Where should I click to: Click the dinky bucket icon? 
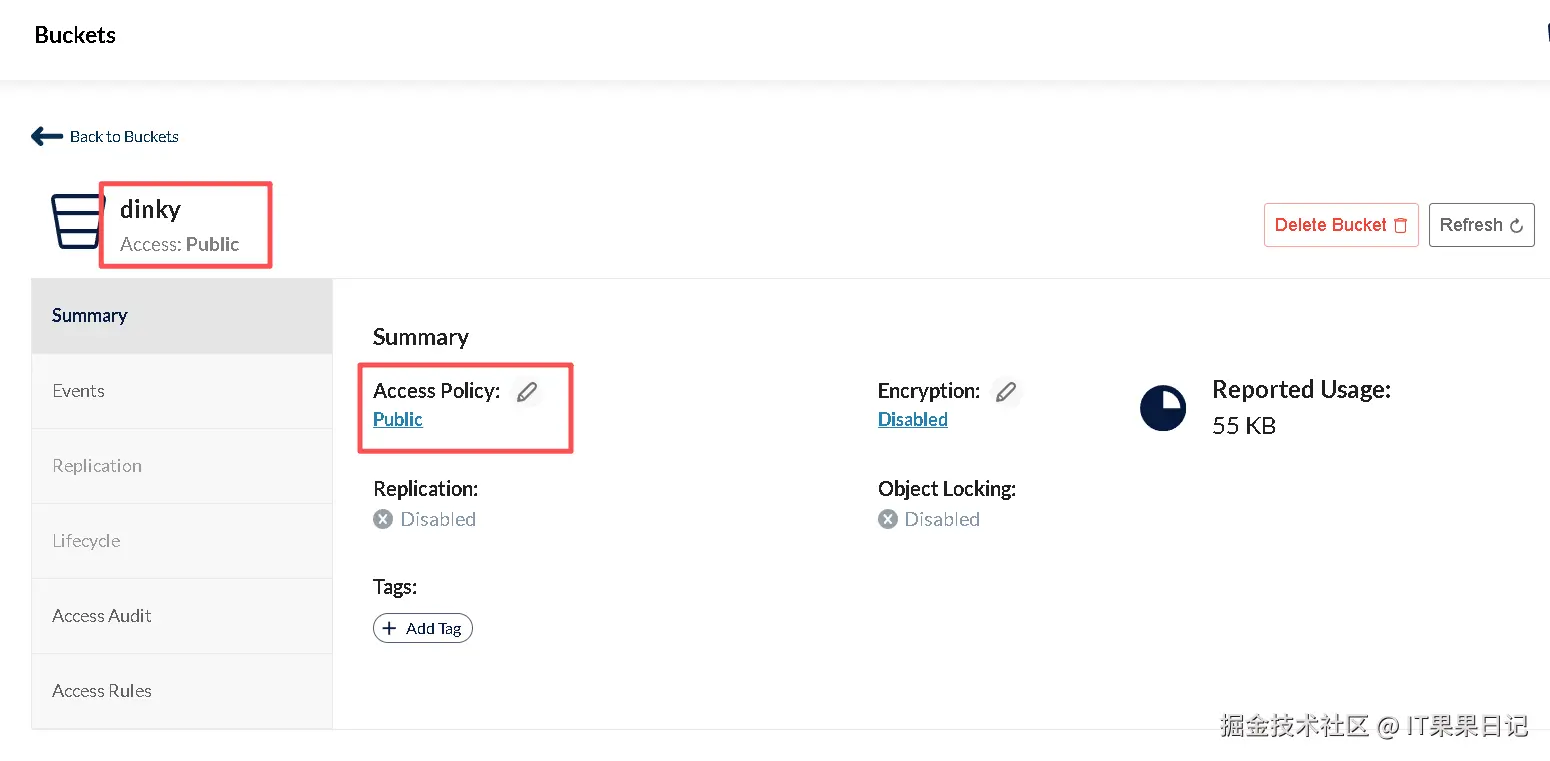[x=76, y=221]
